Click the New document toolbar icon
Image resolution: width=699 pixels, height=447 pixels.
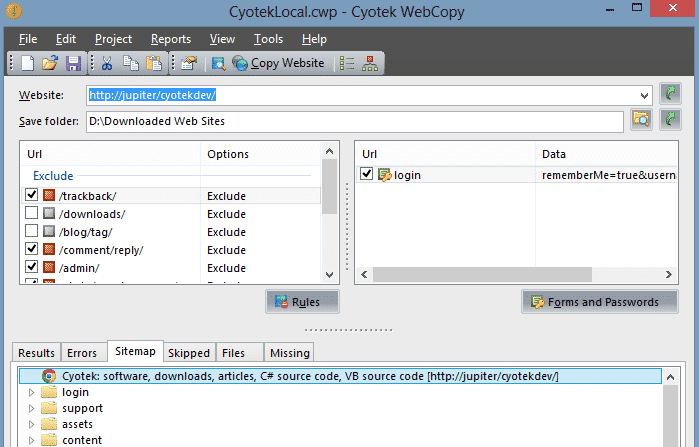point(28,63)
